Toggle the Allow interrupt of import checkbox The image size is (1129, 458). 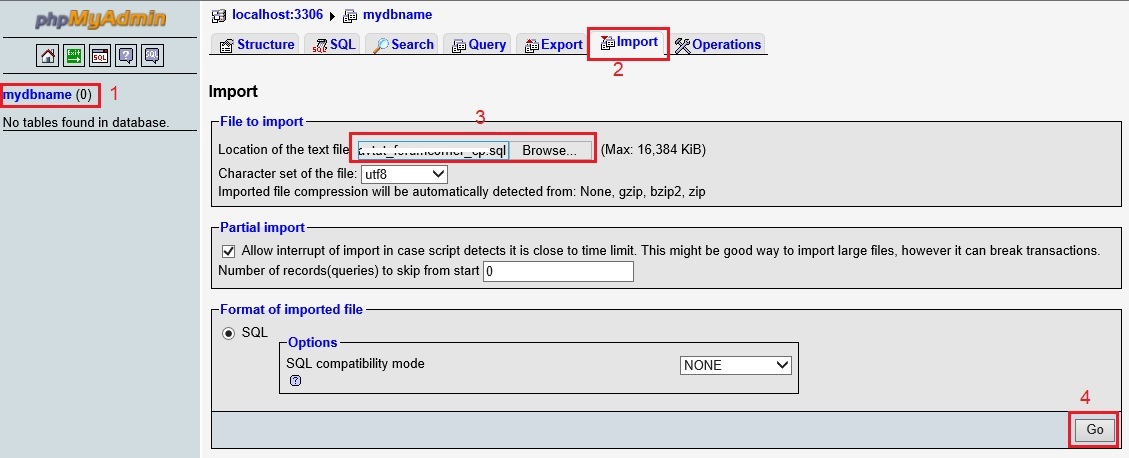pos(228,251)
